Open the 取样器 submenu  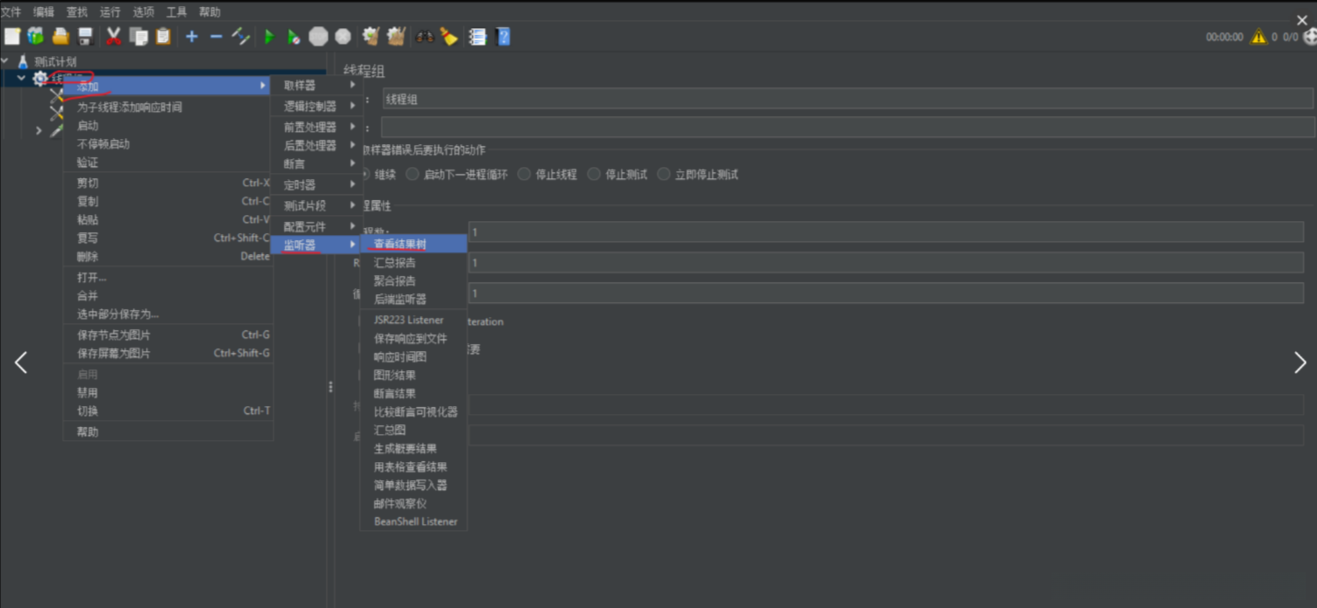(317, 86)
